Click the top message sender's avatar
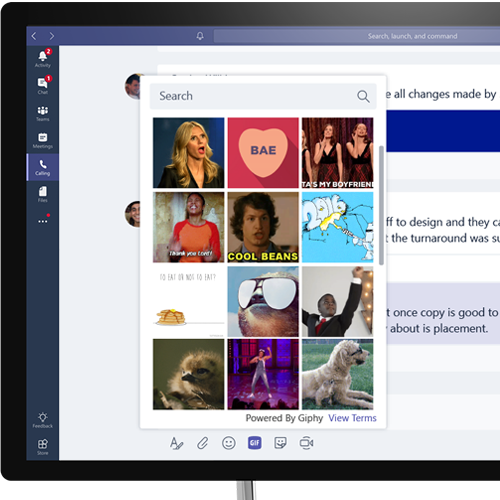 133,86
